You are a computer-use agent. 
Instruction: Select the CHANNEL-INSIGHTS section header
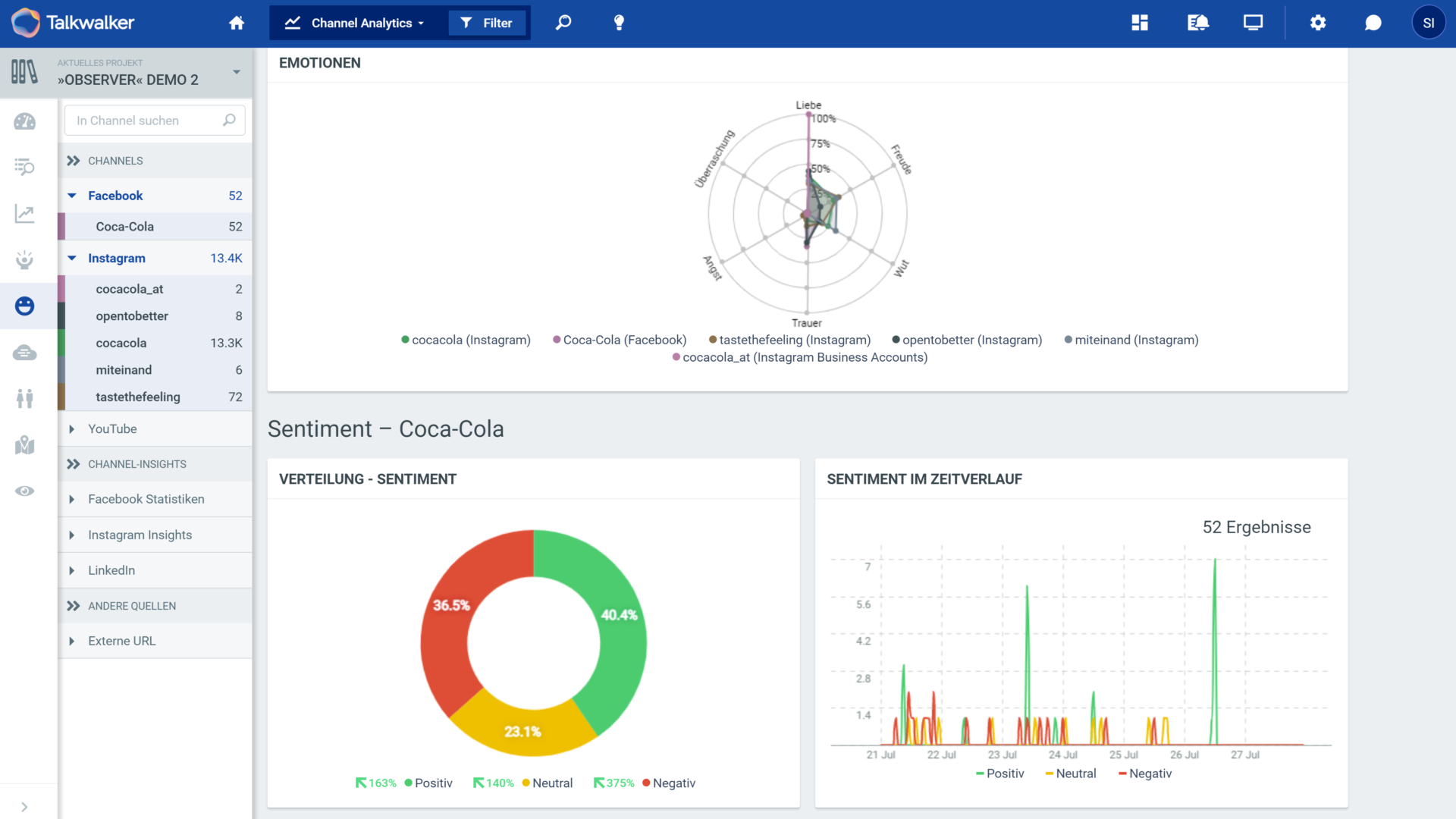pyautogui.click(x=155, y=464)
